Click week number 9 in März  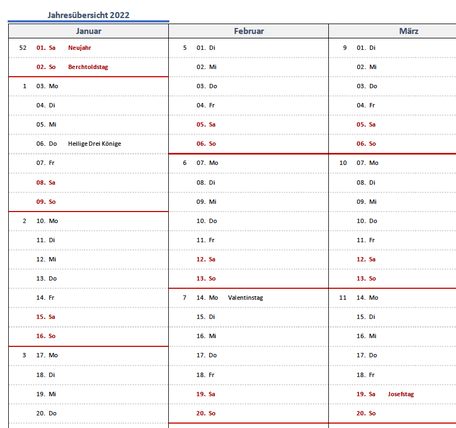pos(345,48)
